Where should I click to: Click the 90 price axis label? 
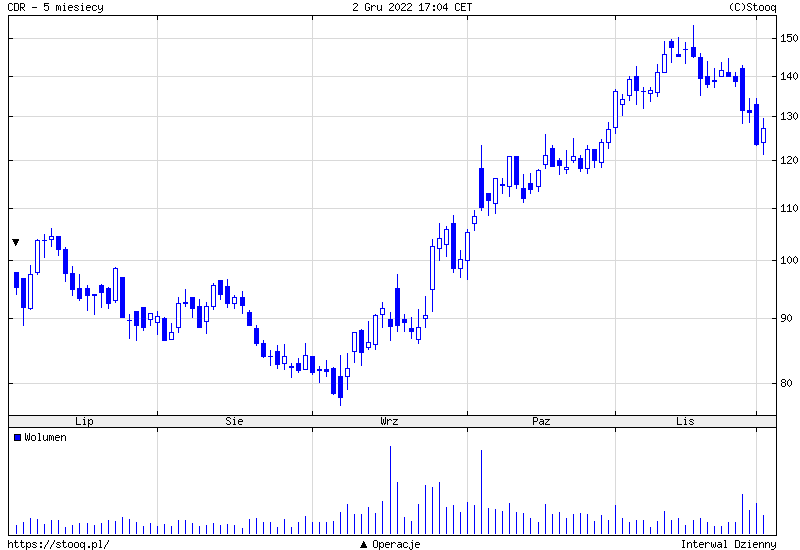786,319
